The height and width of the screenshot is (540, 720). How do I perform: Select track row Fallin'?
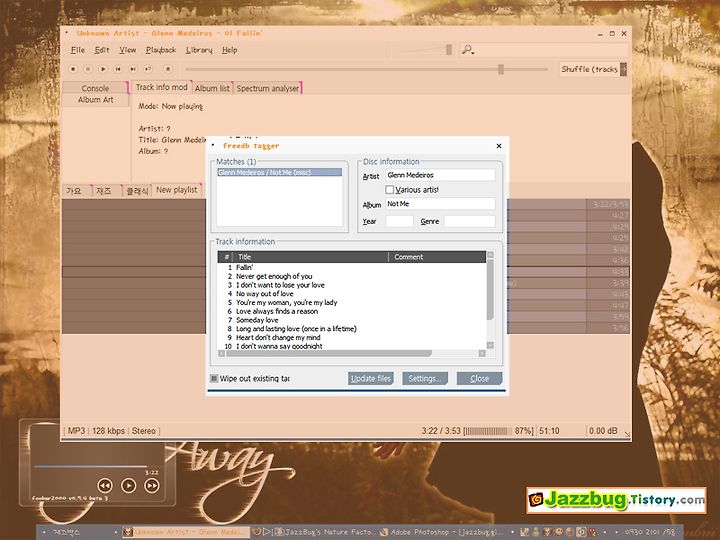pyautogui.click(x=352, y=267)
